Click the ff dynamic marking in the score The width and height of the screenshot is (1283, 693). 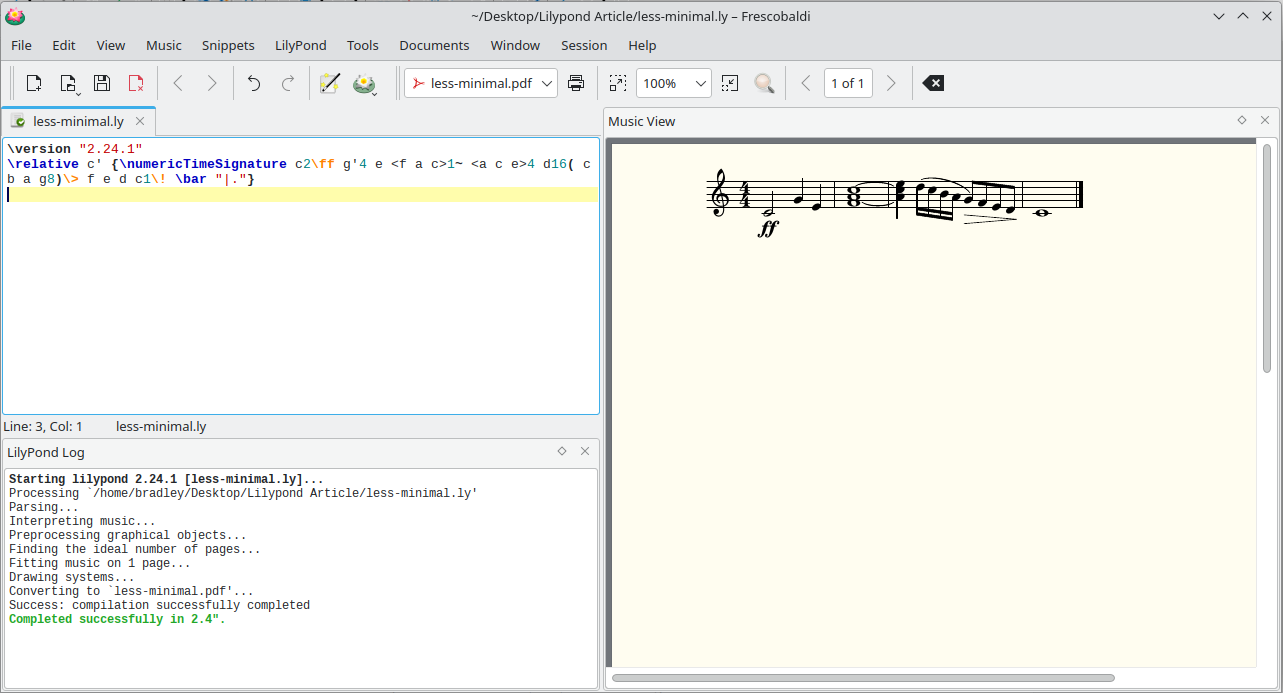click(768, 228)
